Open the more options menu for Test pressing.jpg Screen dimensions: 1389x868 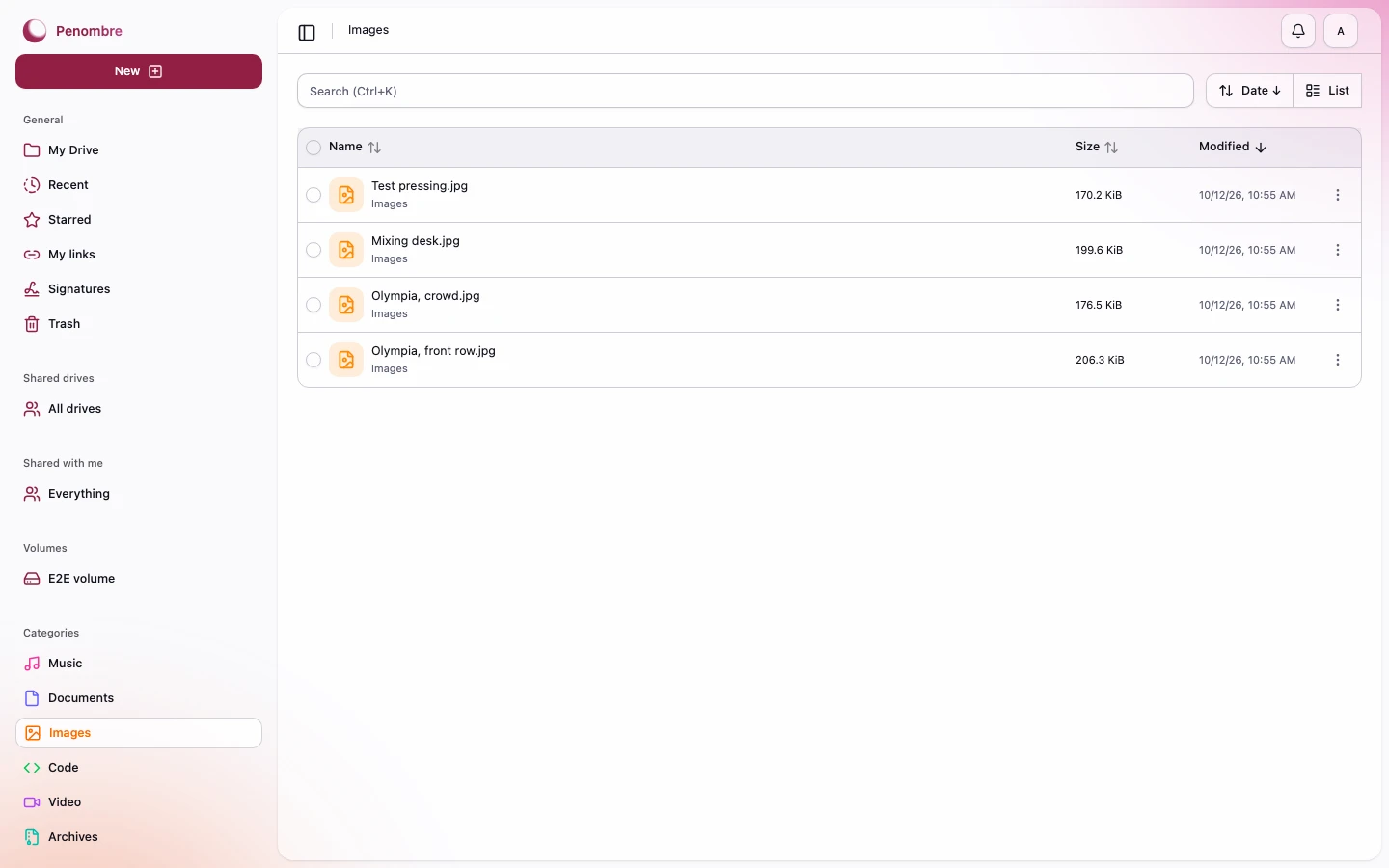1338,195
